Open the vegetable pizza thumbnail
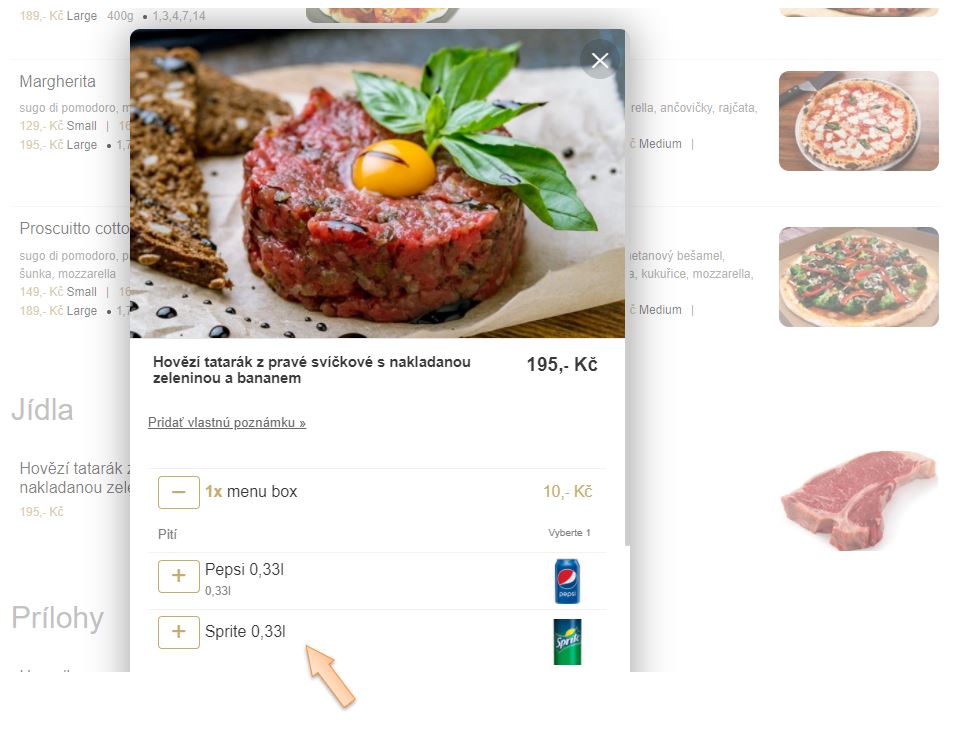966x740 pixels. [859, 277]
